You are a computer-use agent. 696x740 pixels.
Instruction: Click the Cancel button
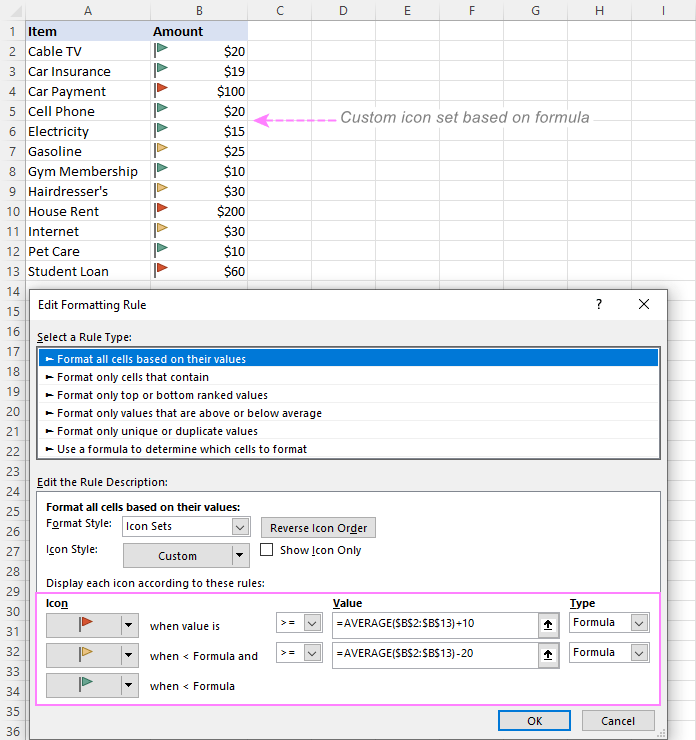(618, 721)
